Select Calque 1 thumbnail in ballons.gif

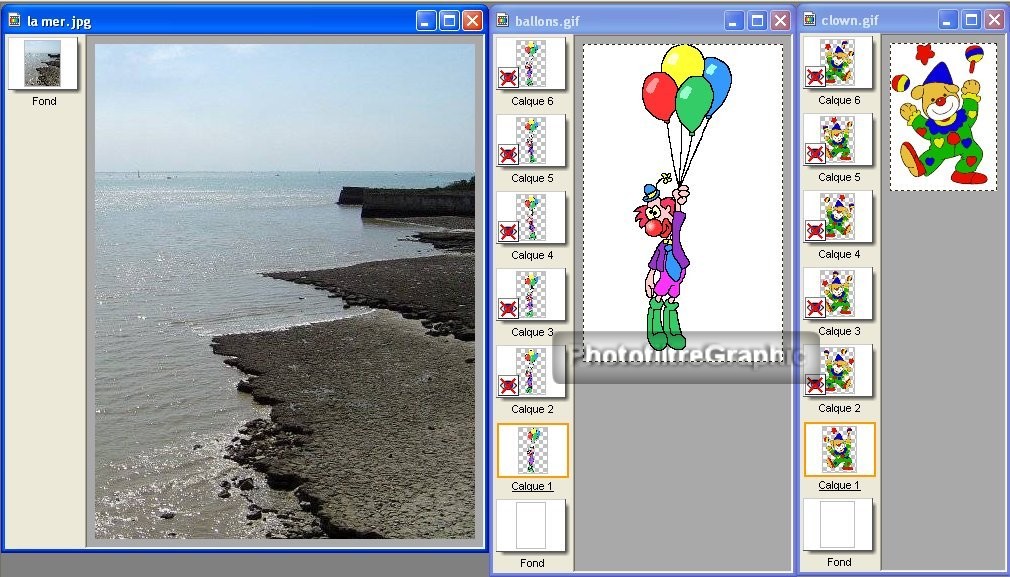point(532,450)
